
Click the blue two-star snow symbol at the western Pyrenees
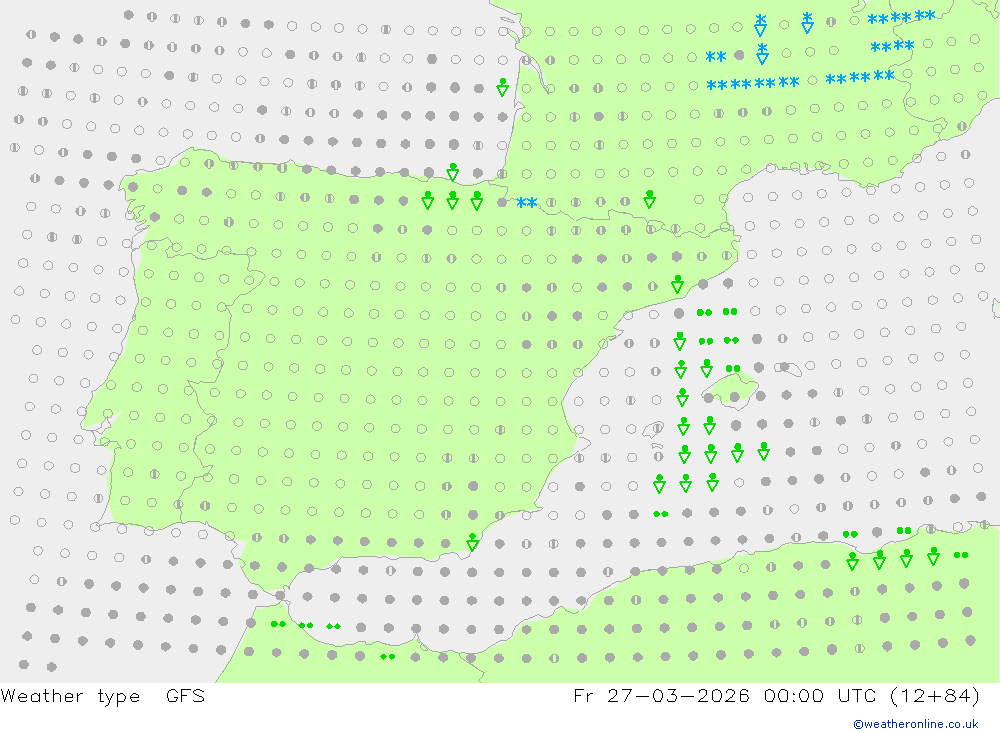click(x=527, y=203)
